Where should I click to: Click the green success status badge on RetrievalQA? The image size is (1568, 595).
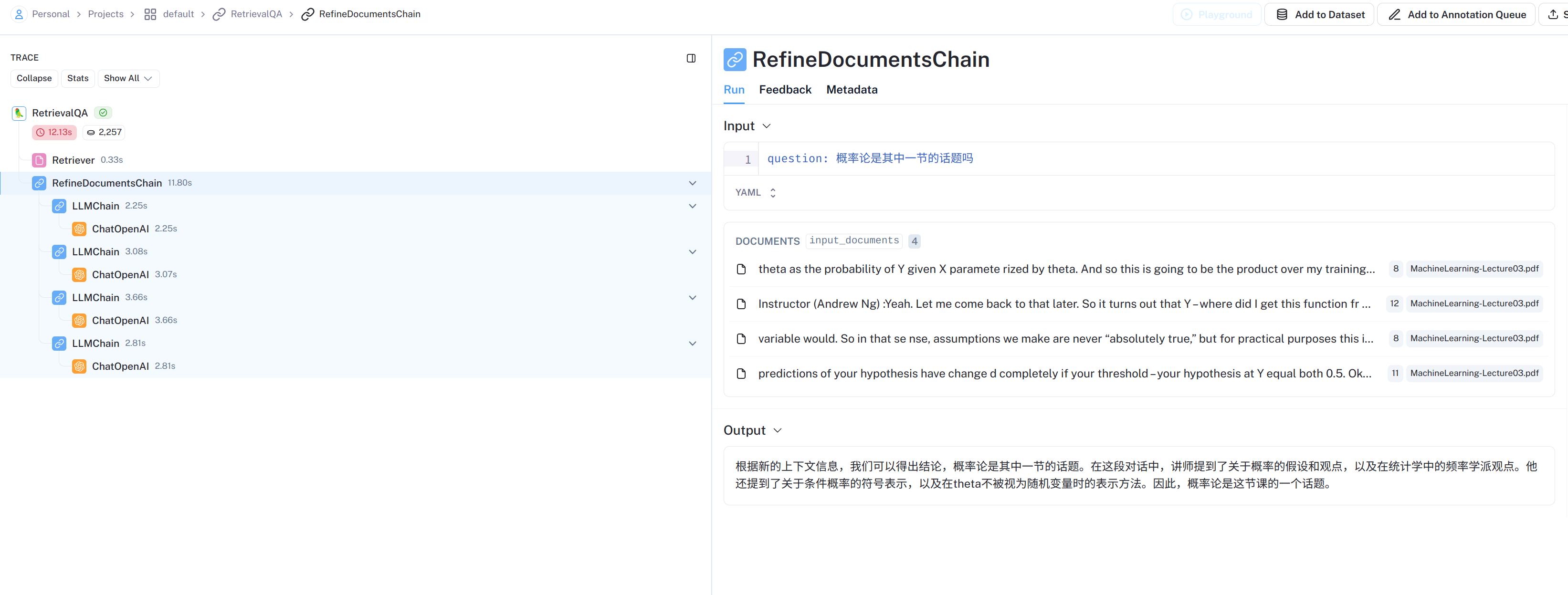pos(103,113)
